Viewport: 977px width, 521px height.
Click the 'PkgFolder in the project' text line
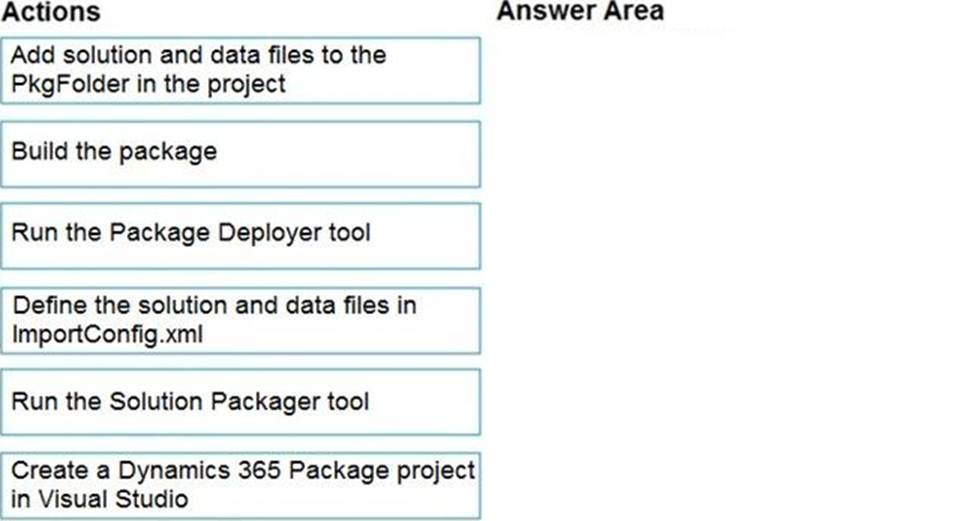[x=148, y=84]
